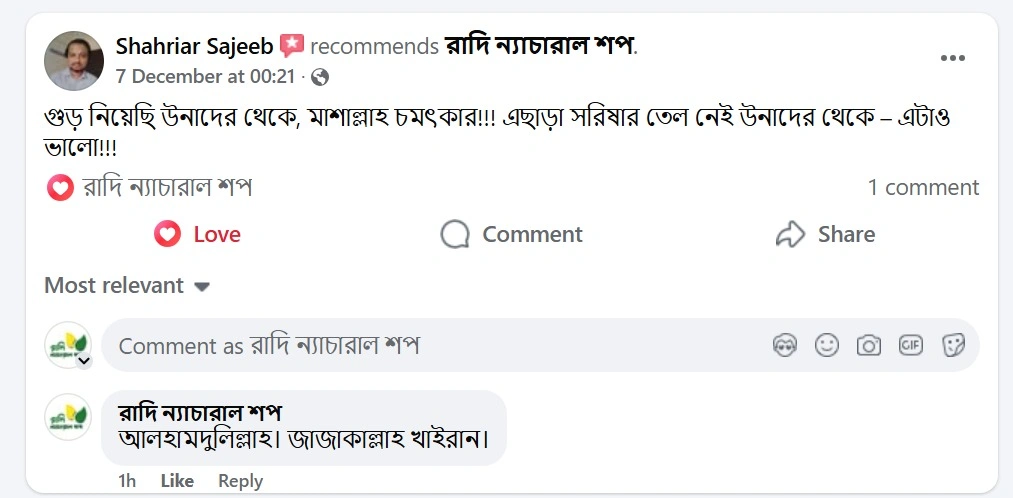Switch commenting identity via avatar chevron
The height and width of the screenshot is (498, 1013).
84,361
